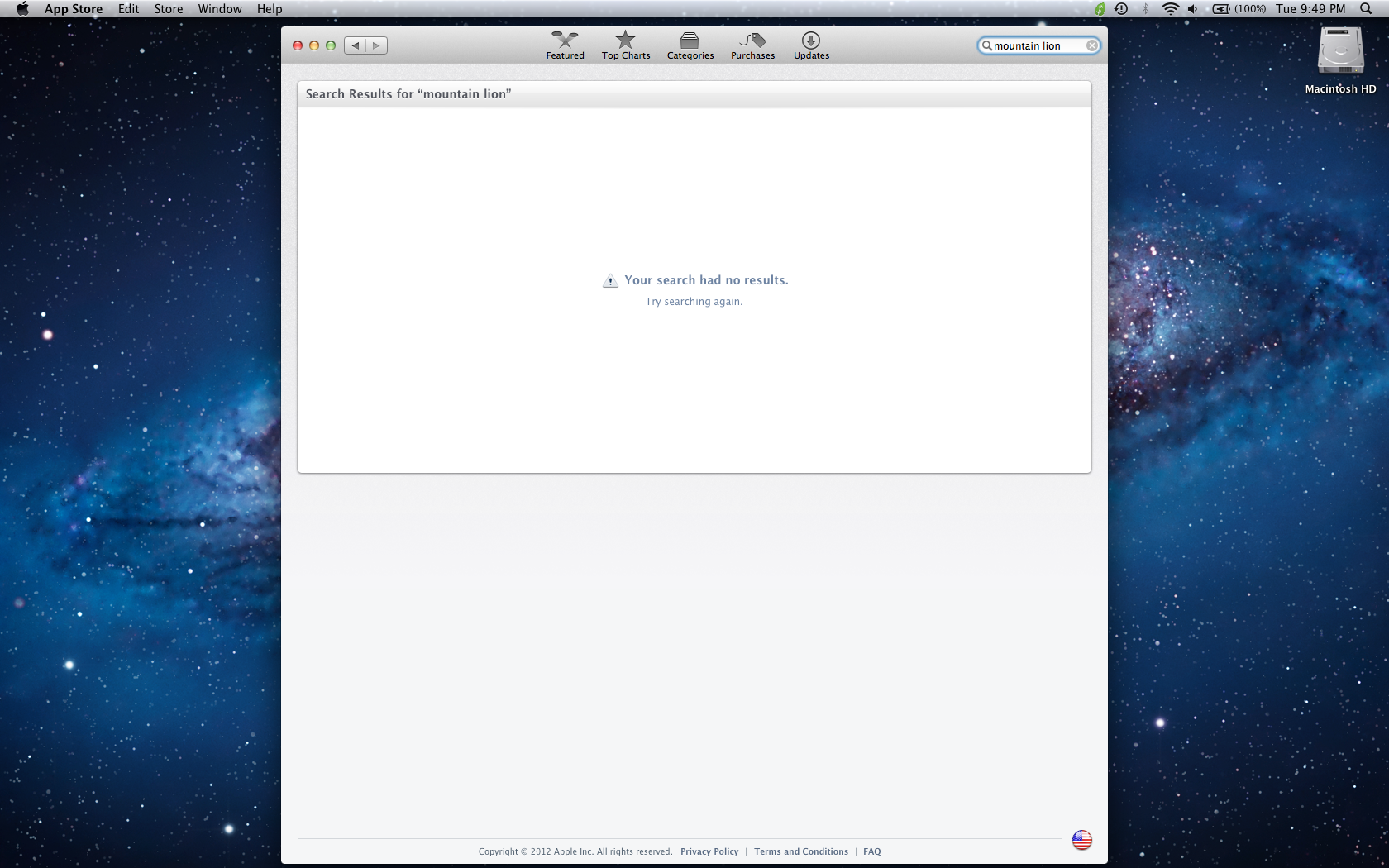Check Updates in the toolbar
The height and width of the screenshot is (868, 1389).
click(811, 45)
